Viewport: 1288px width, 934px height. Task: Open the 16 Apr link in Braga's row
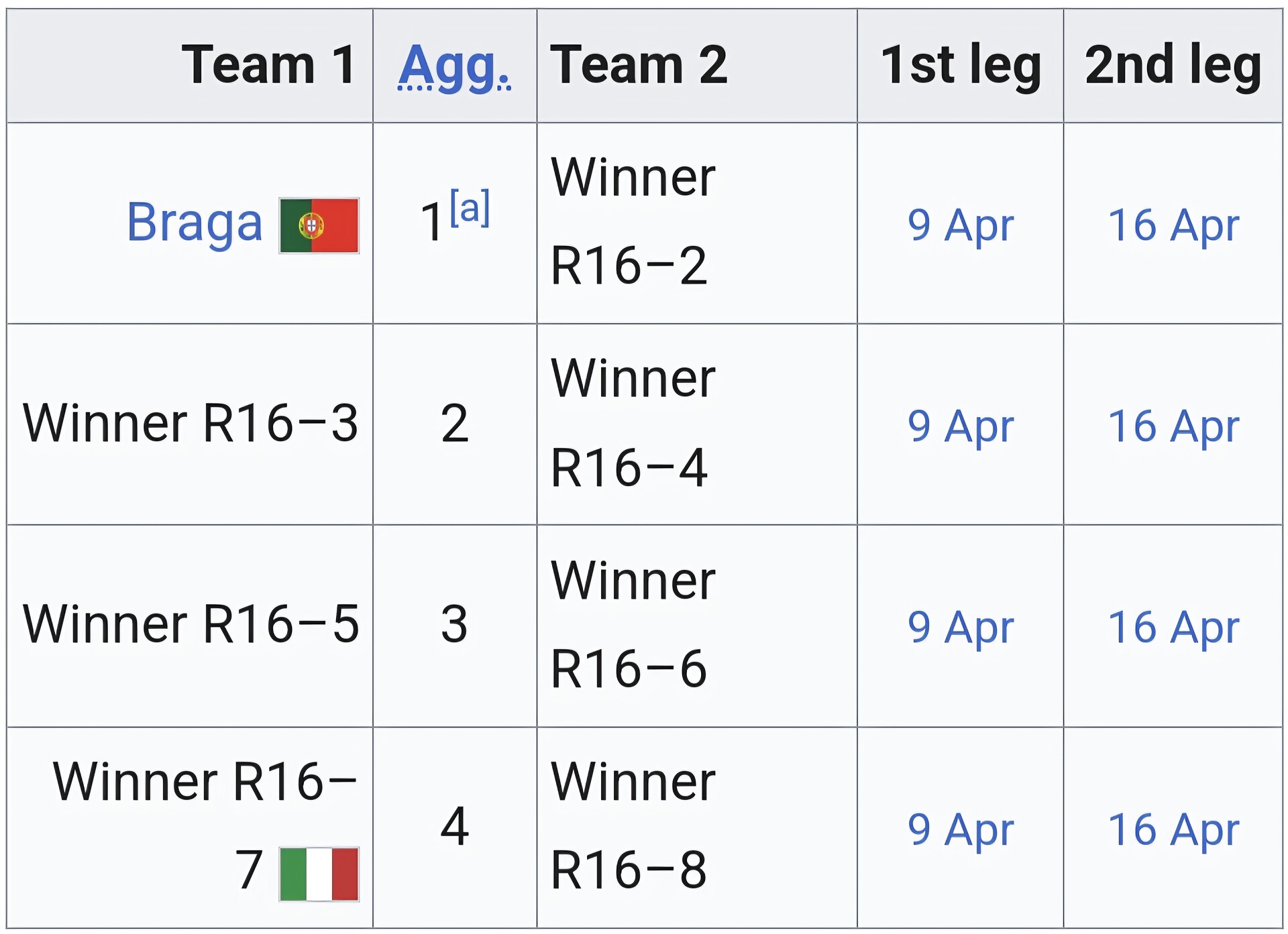pyautogui.click(x=1173, y=225)
